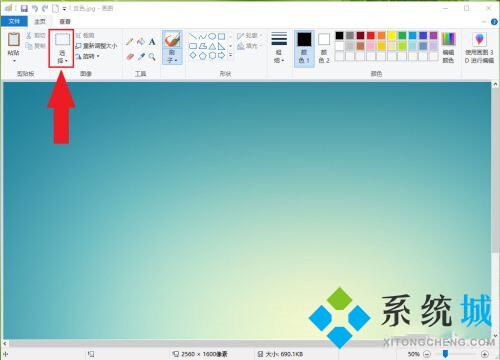Screen dimensions: 500x360
Task: Click the horizontal scrollbar left arrow
Action: 5,343
